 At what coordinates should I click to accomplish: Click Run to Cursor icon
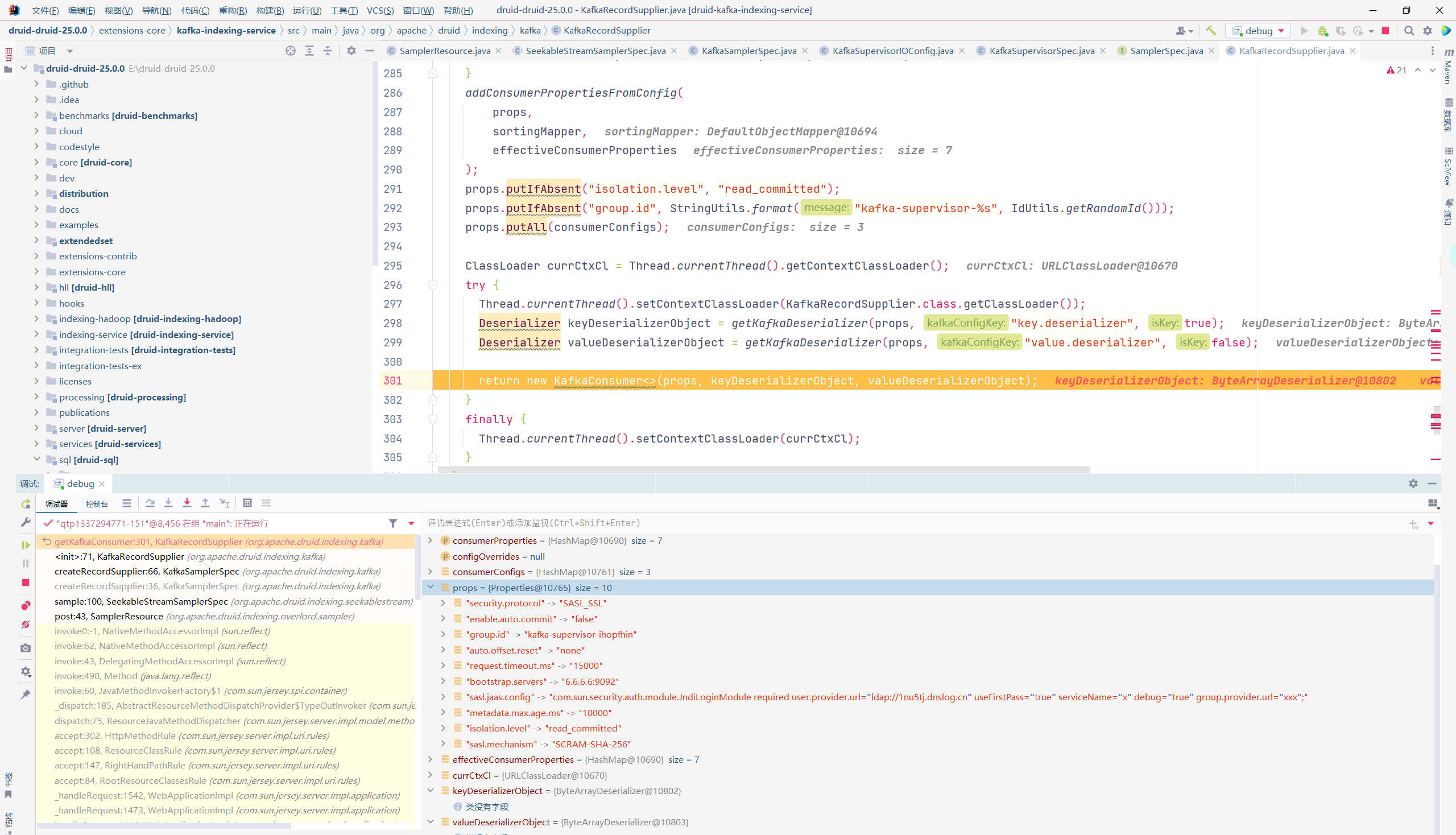pyautogui.click(x=224, y=503)
